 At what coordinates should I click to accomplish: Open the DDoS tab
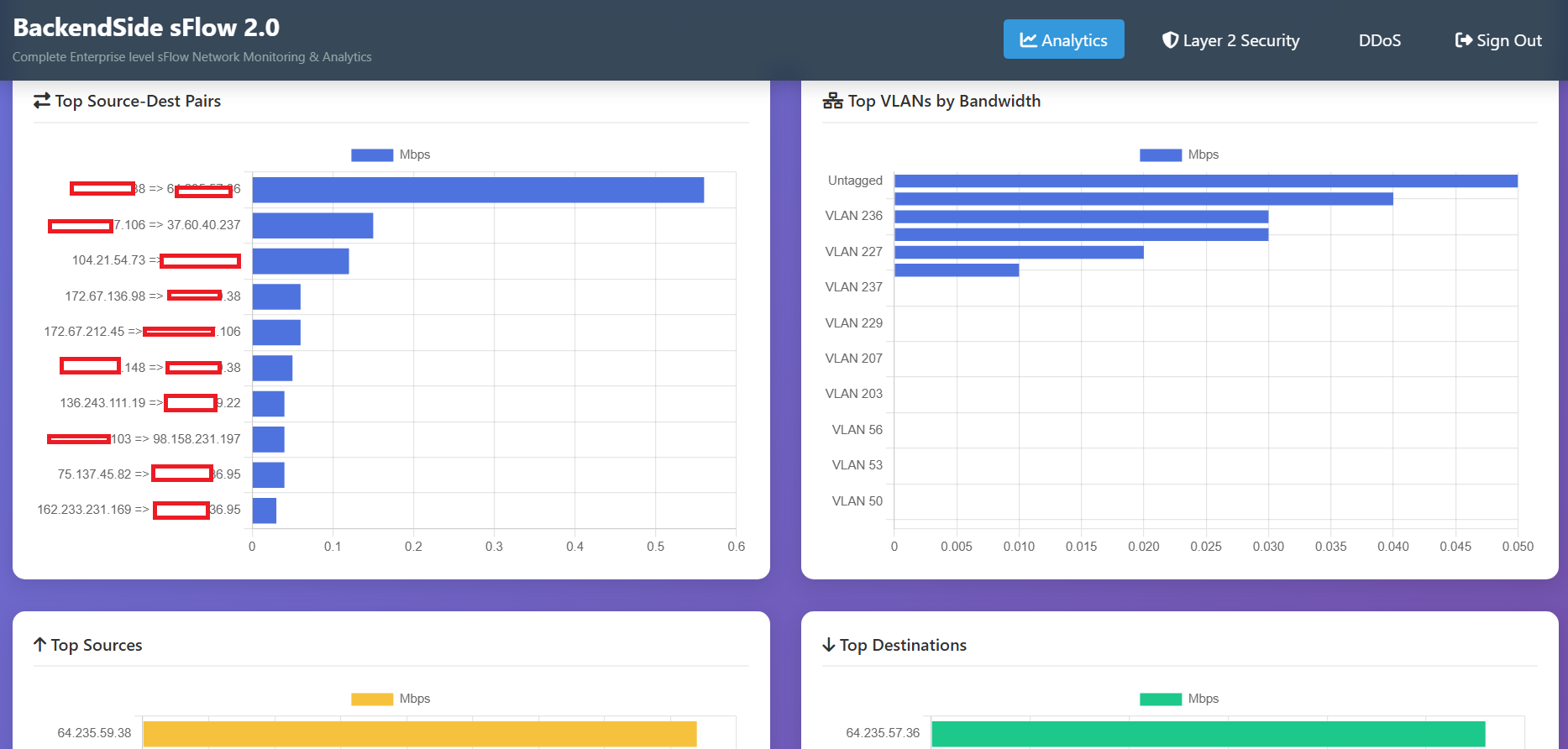pyautogui.click(x=1379, y=40)
